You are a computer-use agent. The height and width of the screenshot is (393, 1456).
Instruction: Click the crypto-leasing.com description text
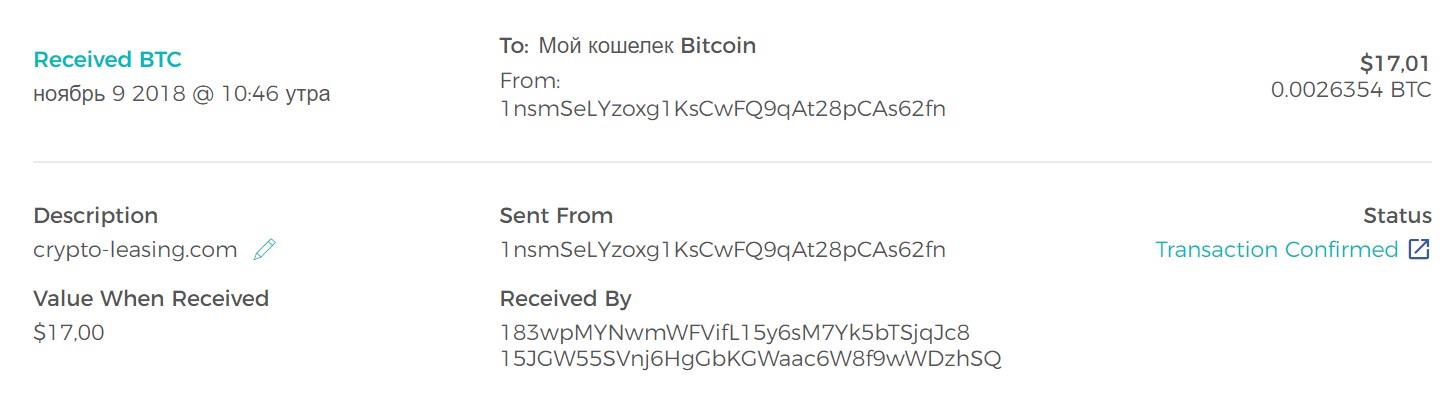point(136,250)
